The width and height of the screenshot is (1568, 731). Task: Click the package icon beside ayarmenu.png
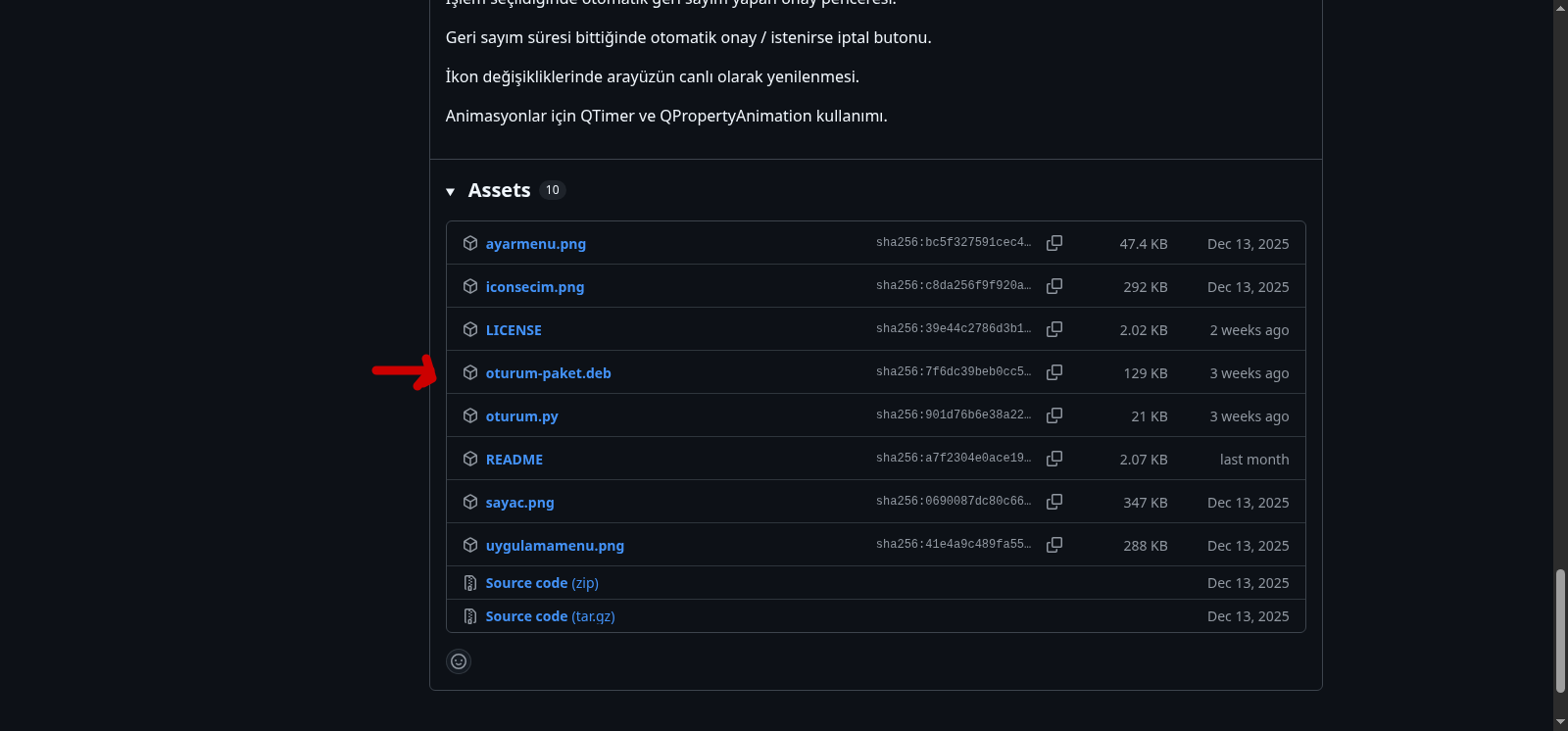[470, 243]
